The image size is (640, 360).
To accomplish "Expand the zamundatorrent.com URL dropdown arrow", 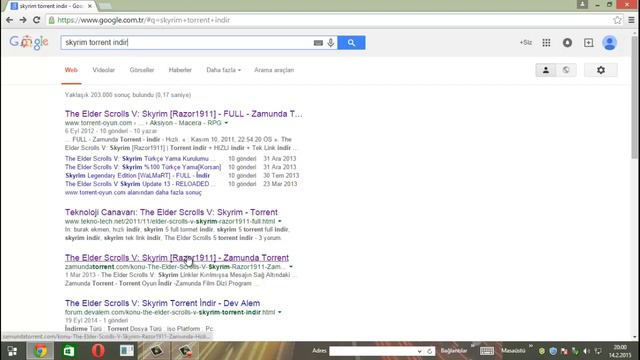I will pos(291,267).
